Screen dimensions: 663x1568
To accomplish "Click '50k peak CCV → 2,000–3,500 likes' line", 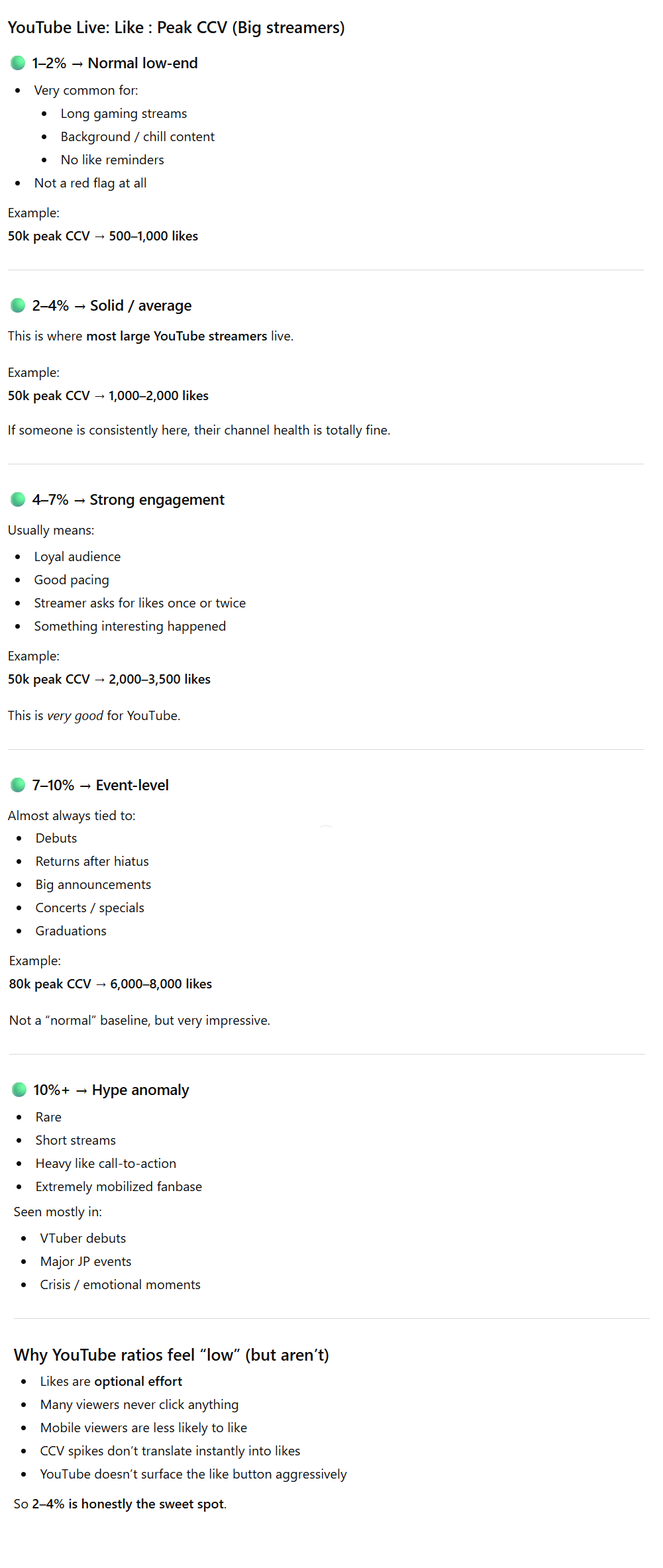I will pyautogui.click(x=109, y=679).
